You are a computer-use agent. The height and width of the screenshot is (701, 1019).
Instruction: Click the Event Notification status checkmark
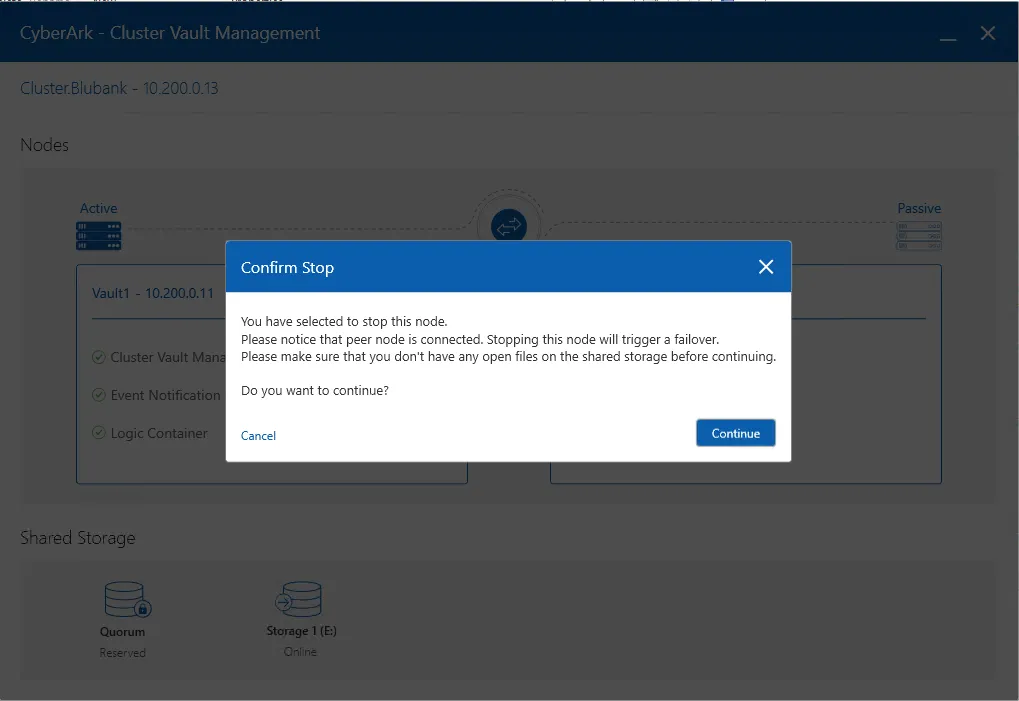[x=99, y=395]
